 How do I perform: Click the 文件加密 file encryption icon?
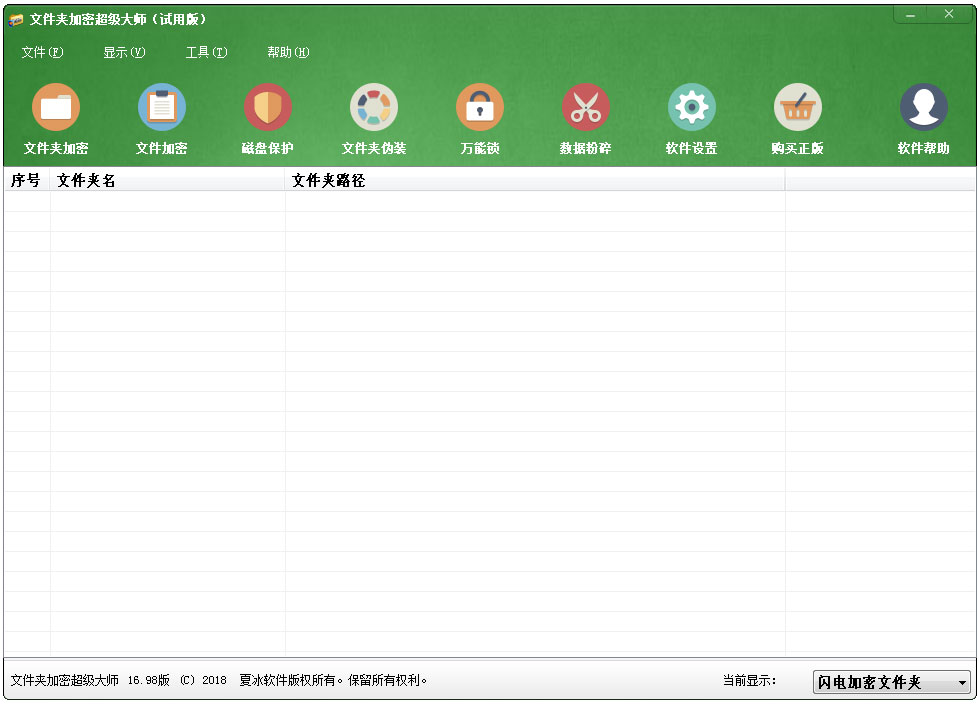pos(162,108)
